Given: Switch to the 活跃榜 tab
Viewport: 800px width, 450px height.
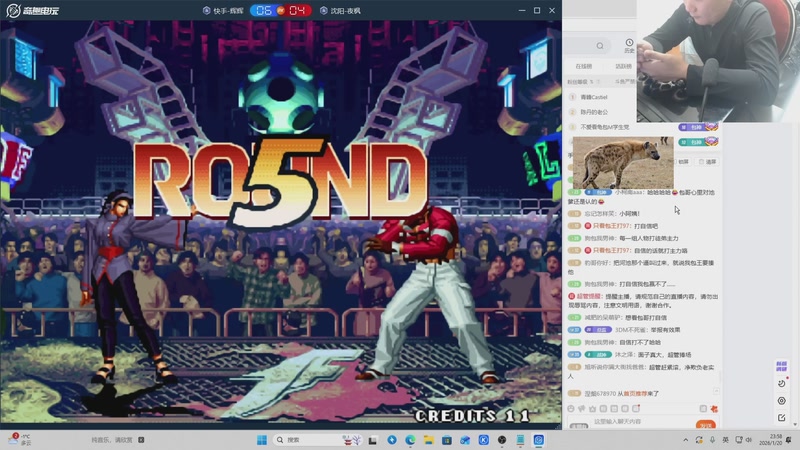Looking at the screenshot, I should click(x=623, y=66).
